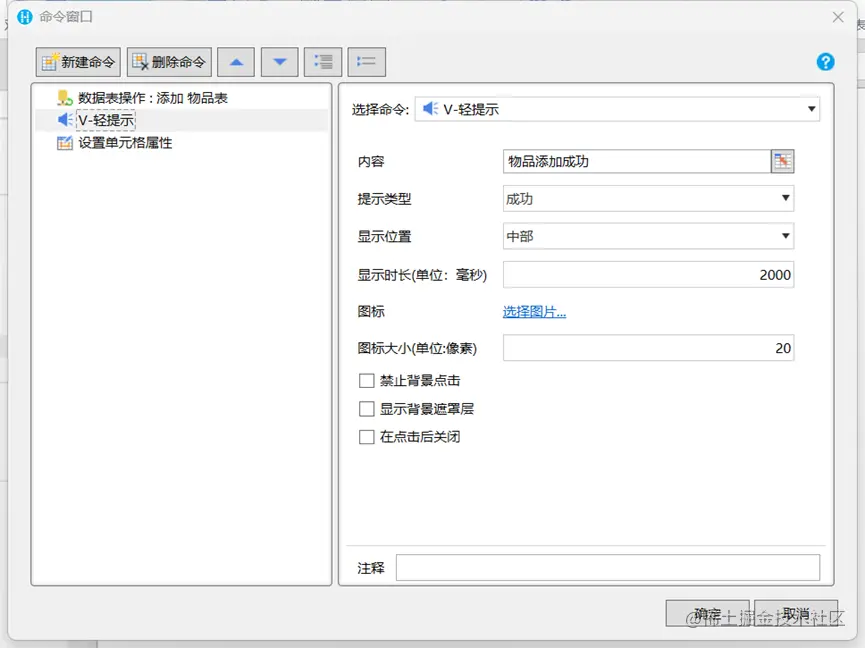Open the field selector icon beside 内容 input
Screen dimensions: 865x648
coord(783,160)
